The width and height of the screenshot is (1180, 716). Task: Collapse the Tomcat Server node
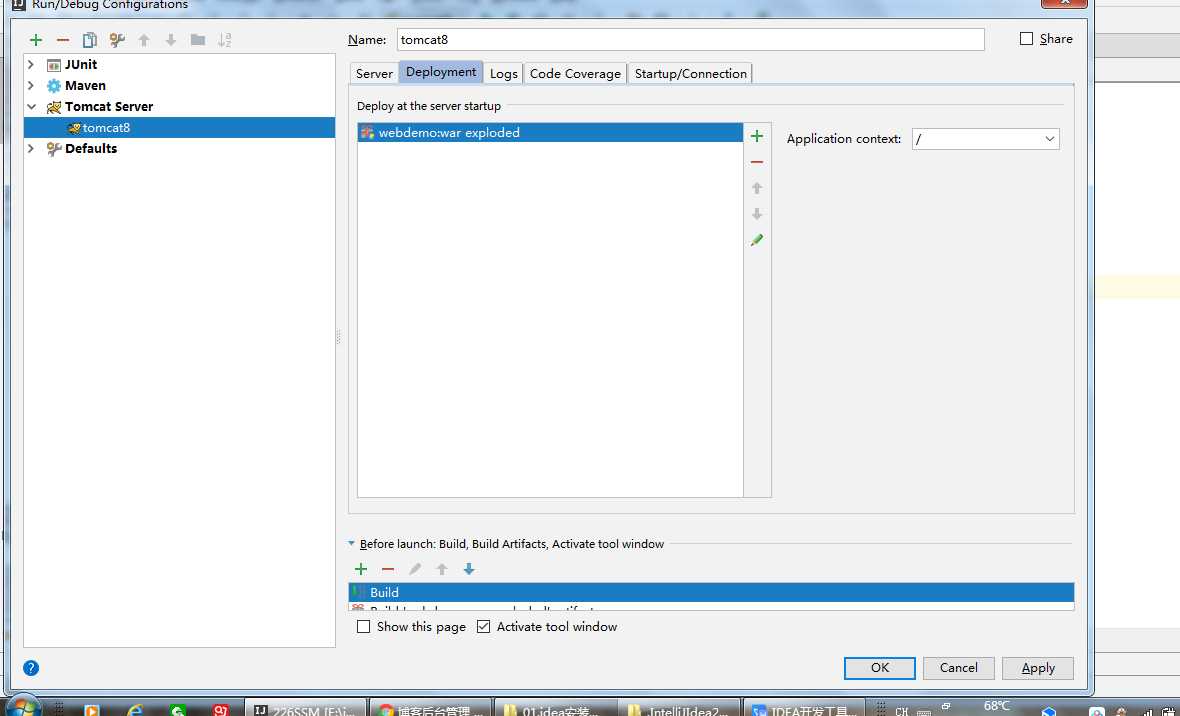(x=31, y=107)
